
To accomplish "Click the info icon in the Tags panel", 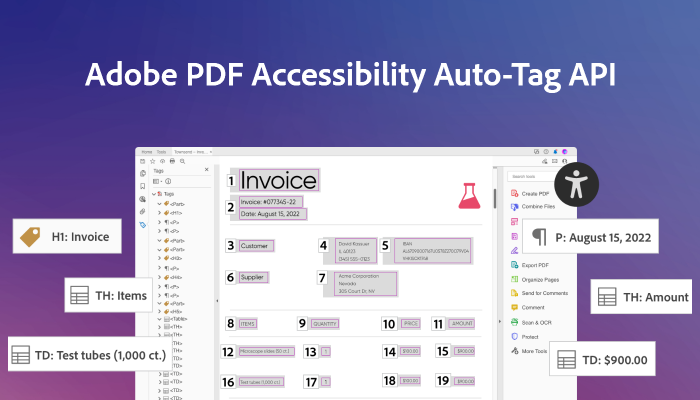I will [168, 181].
